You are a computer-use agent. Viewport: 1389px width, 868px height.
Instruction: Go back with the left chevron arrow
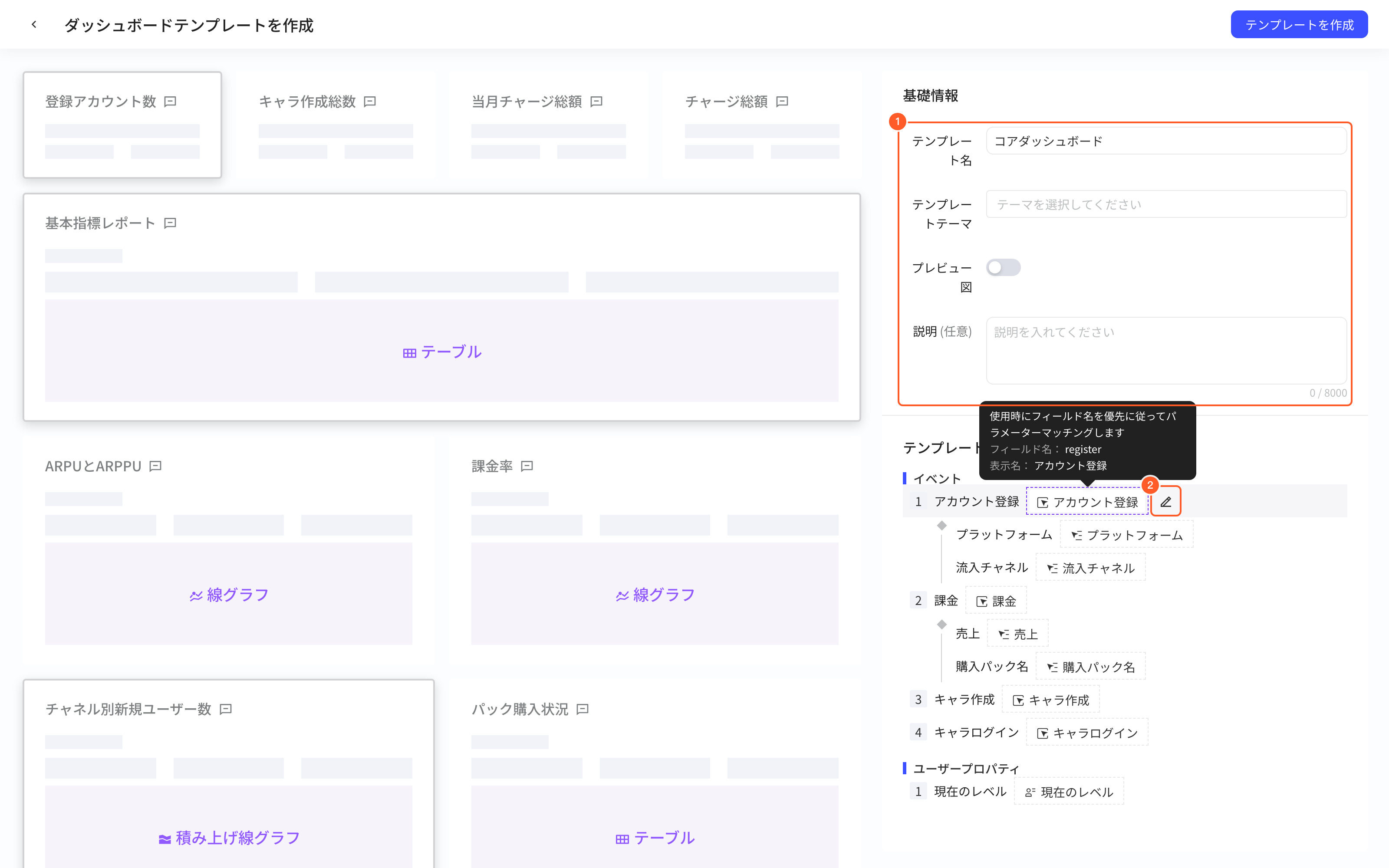point(34,25)
